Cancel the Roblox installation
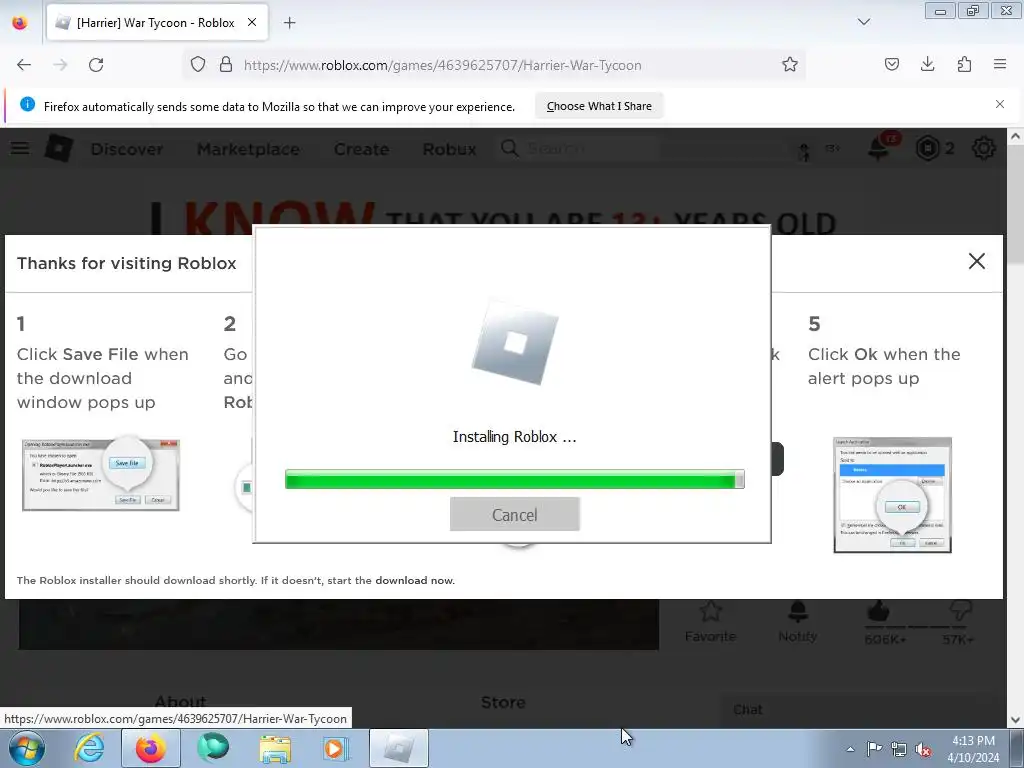 515,515
